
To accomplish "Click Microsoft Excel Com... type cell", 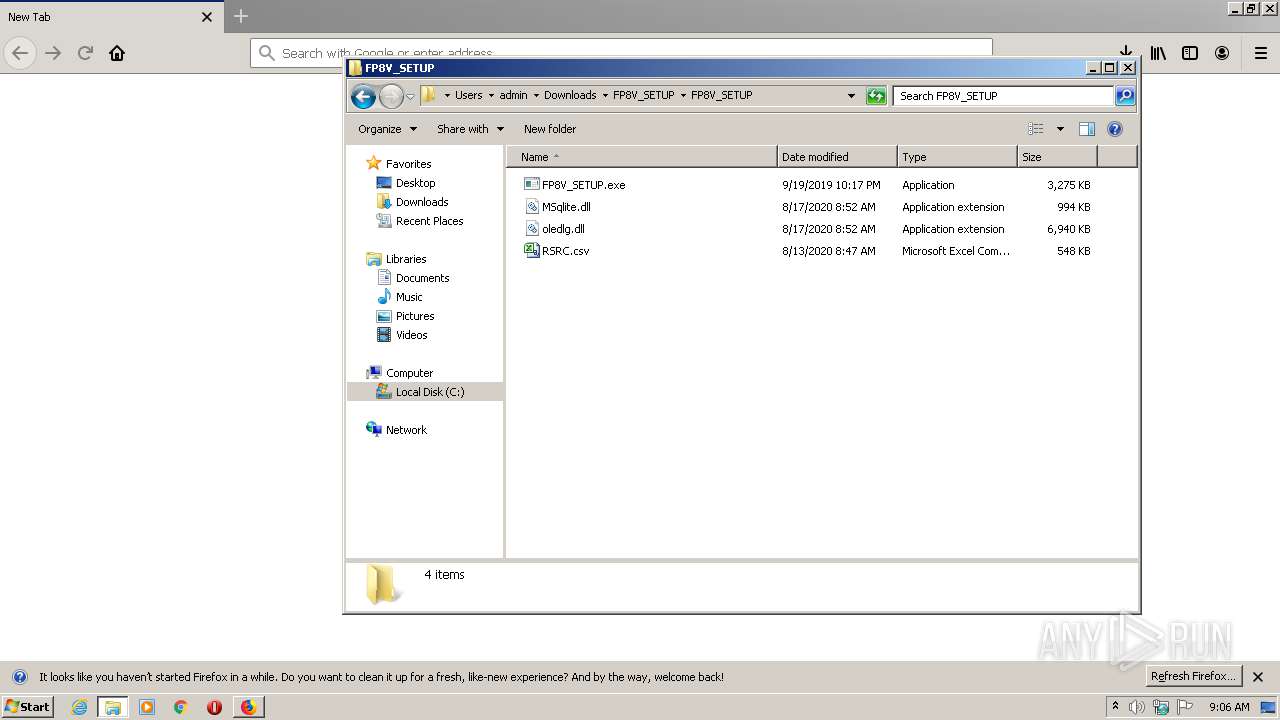I will [956, 251].
